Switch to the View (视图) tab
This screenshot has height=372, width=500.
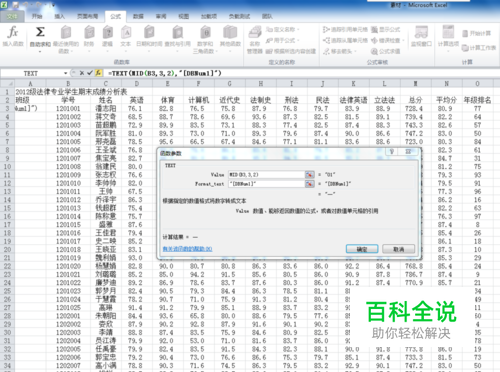(x=184, y=16)
